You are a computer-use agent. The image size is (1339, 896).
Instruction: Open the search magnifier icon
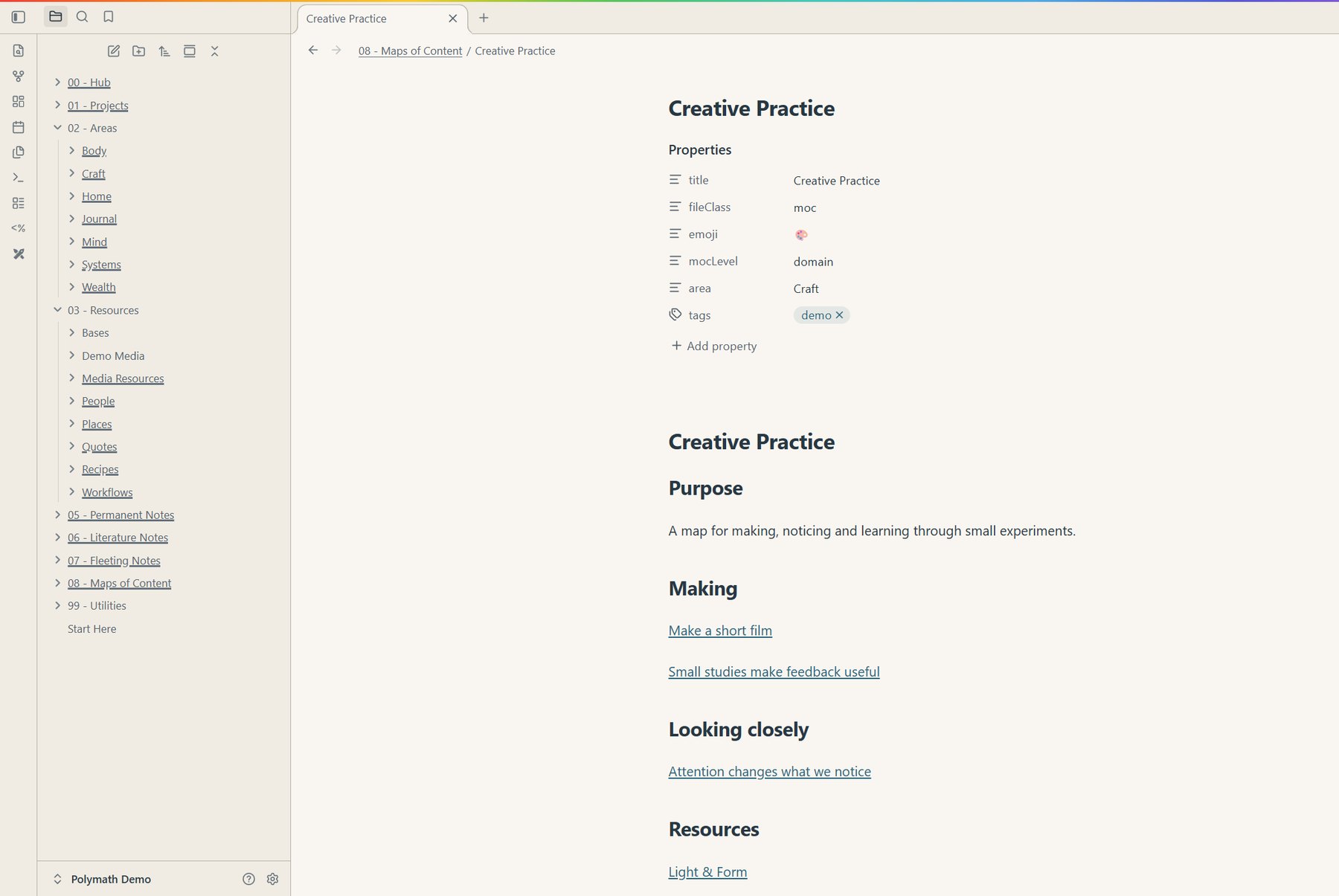click(x=83, y=16)
